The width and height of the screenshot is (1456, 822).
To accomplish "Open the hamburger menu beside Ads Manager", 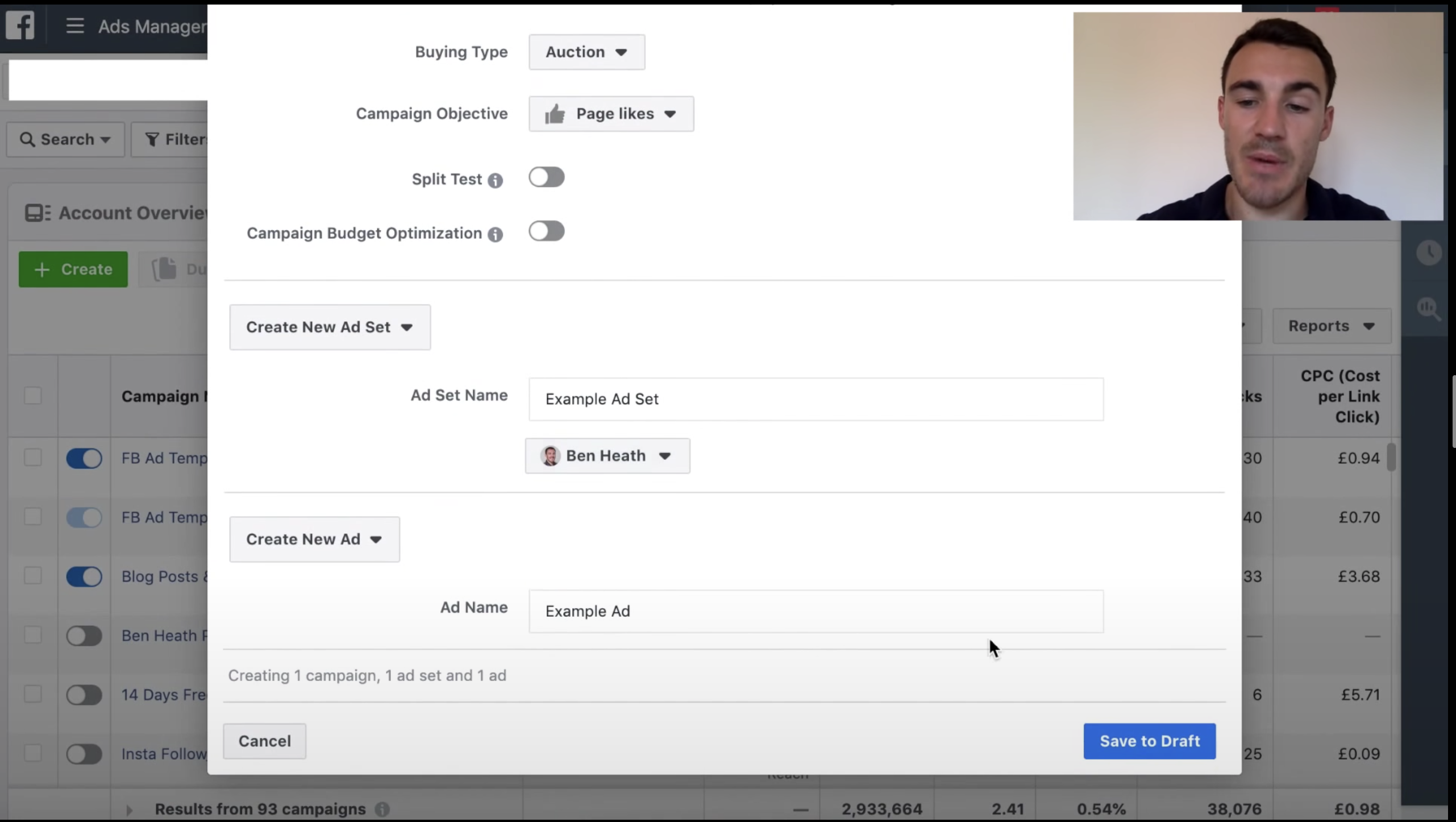I will pos(74,26).
